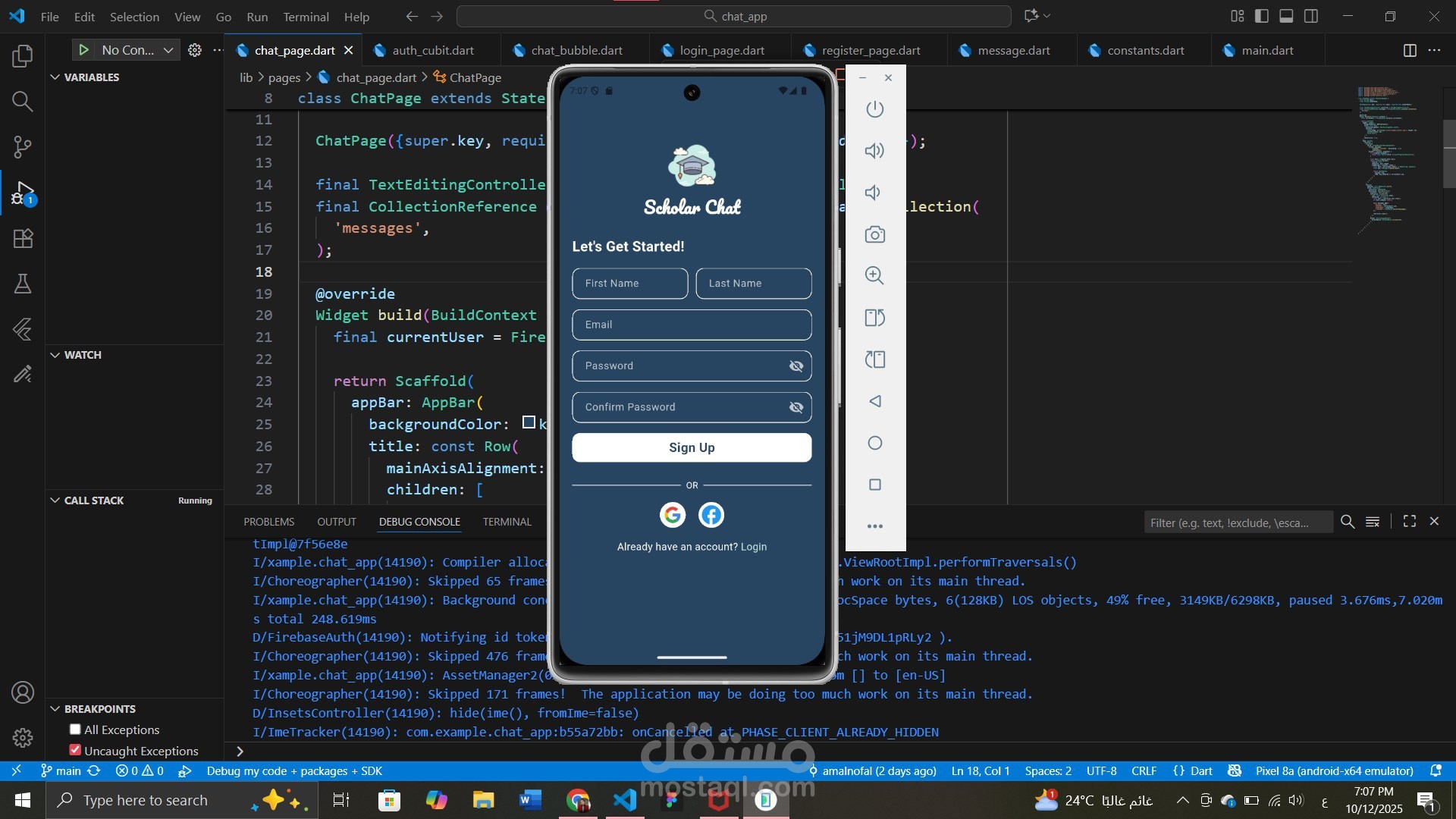Viewport: 1456px width, 819px height.
Task: Open the Source Control view
Action: 23,146
